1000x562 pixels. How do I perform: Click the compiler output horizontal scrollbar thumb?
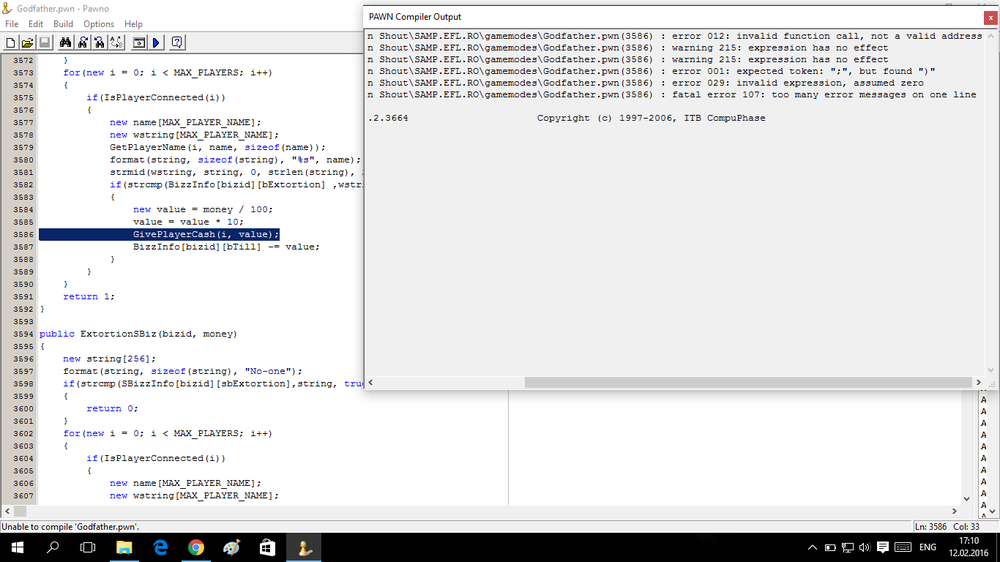(x=747, y=382)
